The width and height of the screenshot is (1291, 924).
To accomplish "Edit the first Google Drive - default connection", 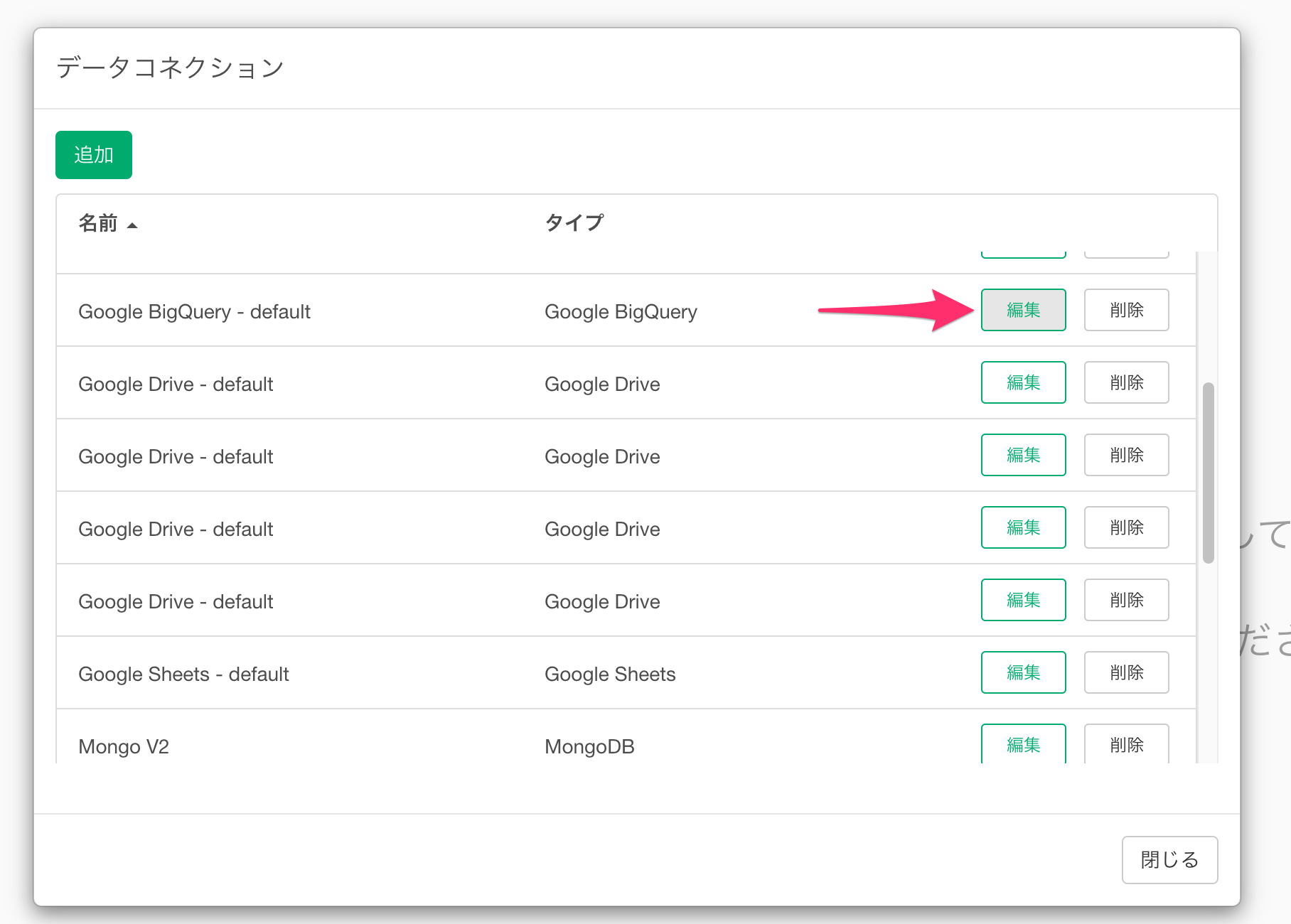I will 1024,382.
